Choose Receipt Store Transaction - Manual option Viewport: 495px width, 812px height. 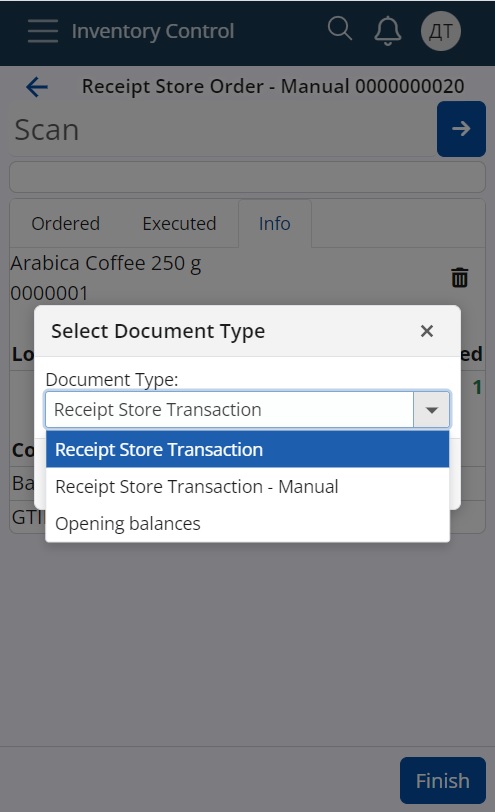(248, 487)
